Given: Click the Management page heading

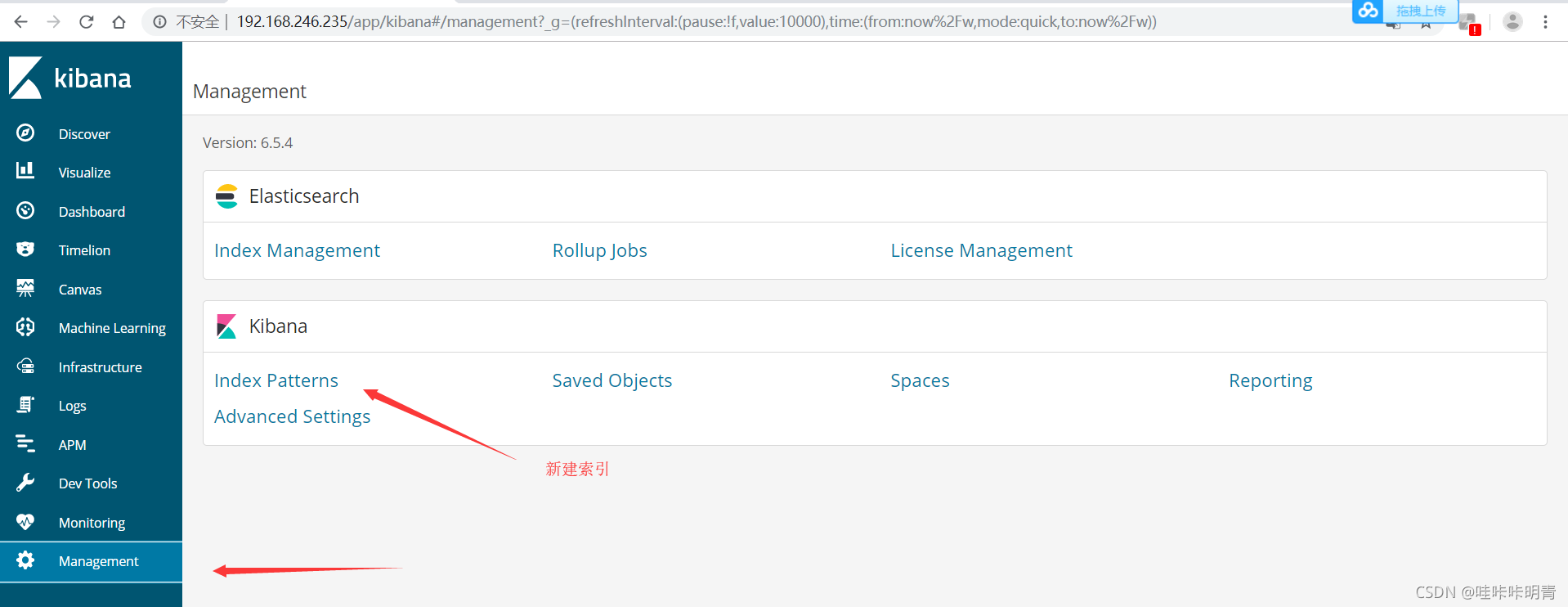Looking at the screenshot, I should [x=249, y=92].
